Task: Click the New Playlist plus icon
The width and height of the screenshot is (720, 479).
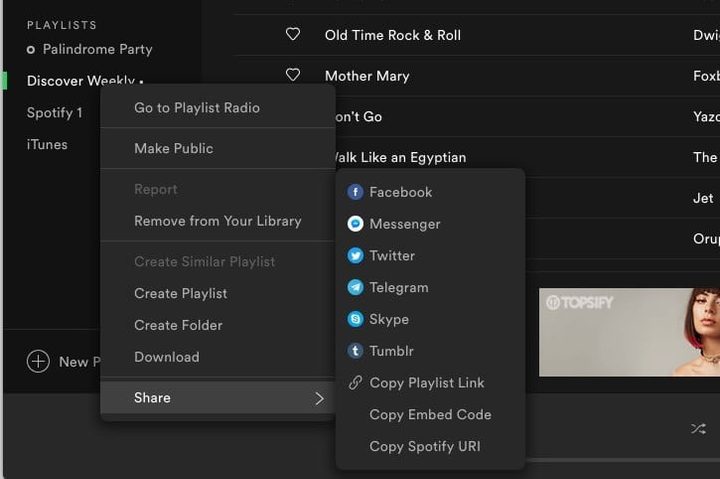Action: pos(38,362)
